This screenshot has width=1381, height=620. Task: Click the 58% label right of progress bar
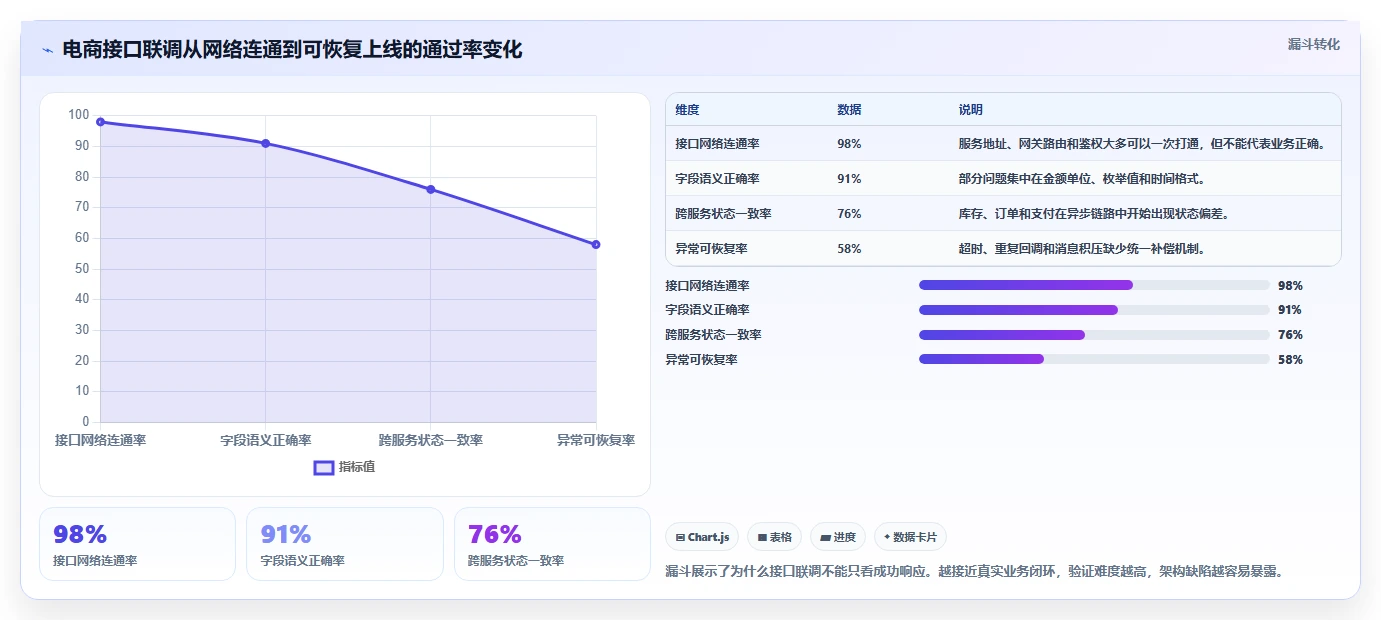[x=1290, y=359]
